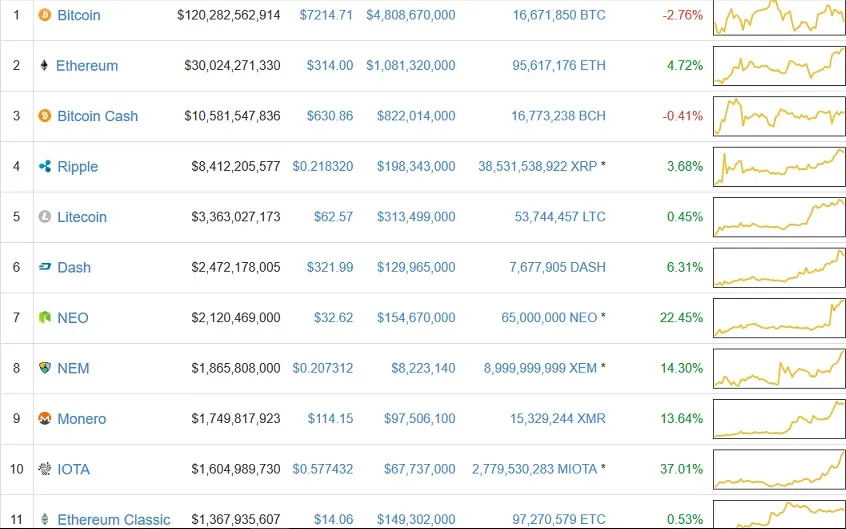This screenshot has width=846, height=529.
Task: Click the Ethereum Classic logo icon
Action: tap(44, 519)
